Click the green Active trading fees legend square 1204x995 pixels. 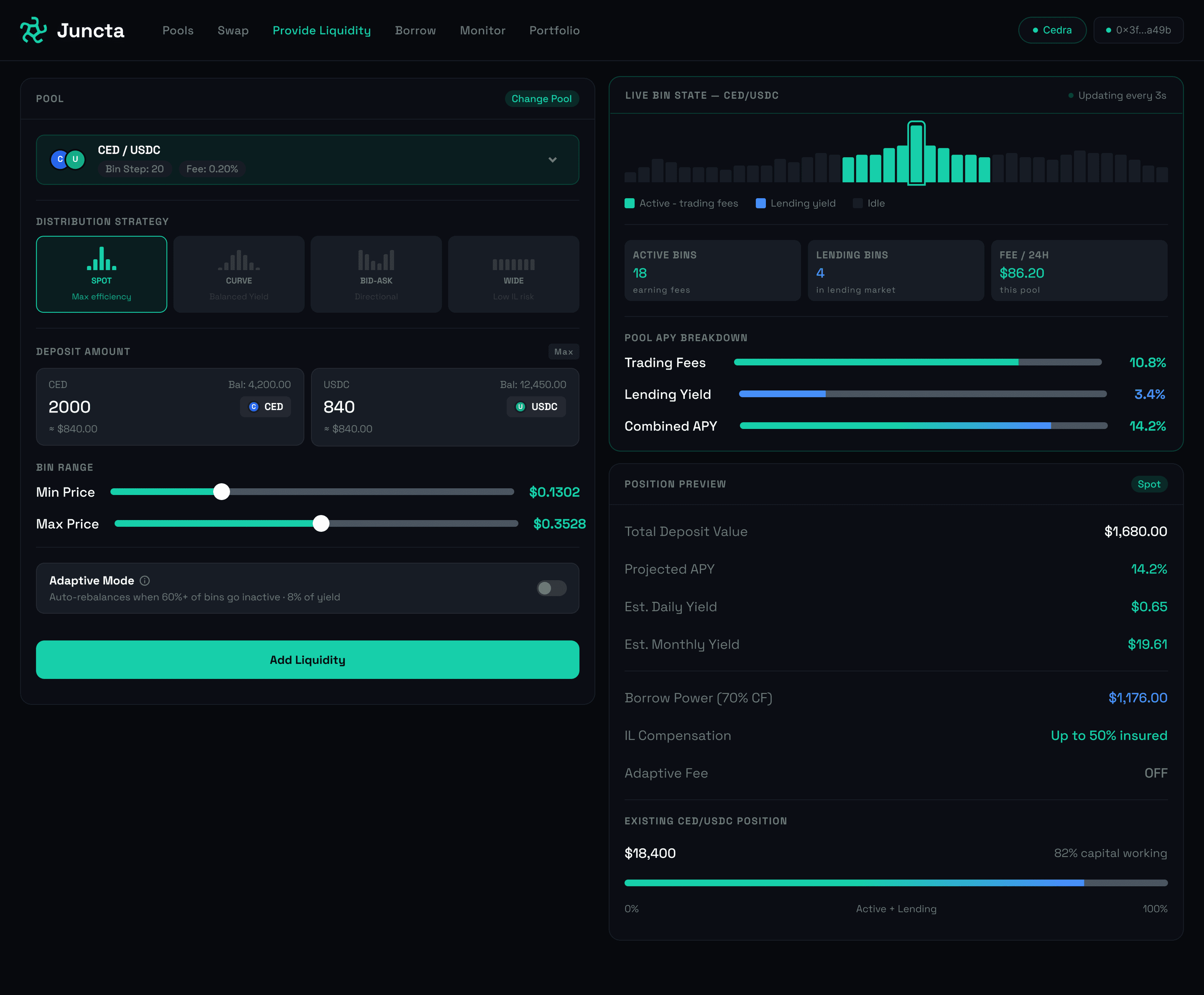(629, 203)
